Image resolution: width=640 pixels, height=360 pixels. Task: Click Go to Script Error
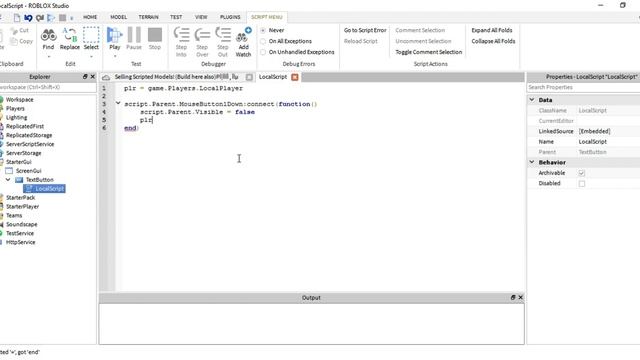(x=365, y=30)
